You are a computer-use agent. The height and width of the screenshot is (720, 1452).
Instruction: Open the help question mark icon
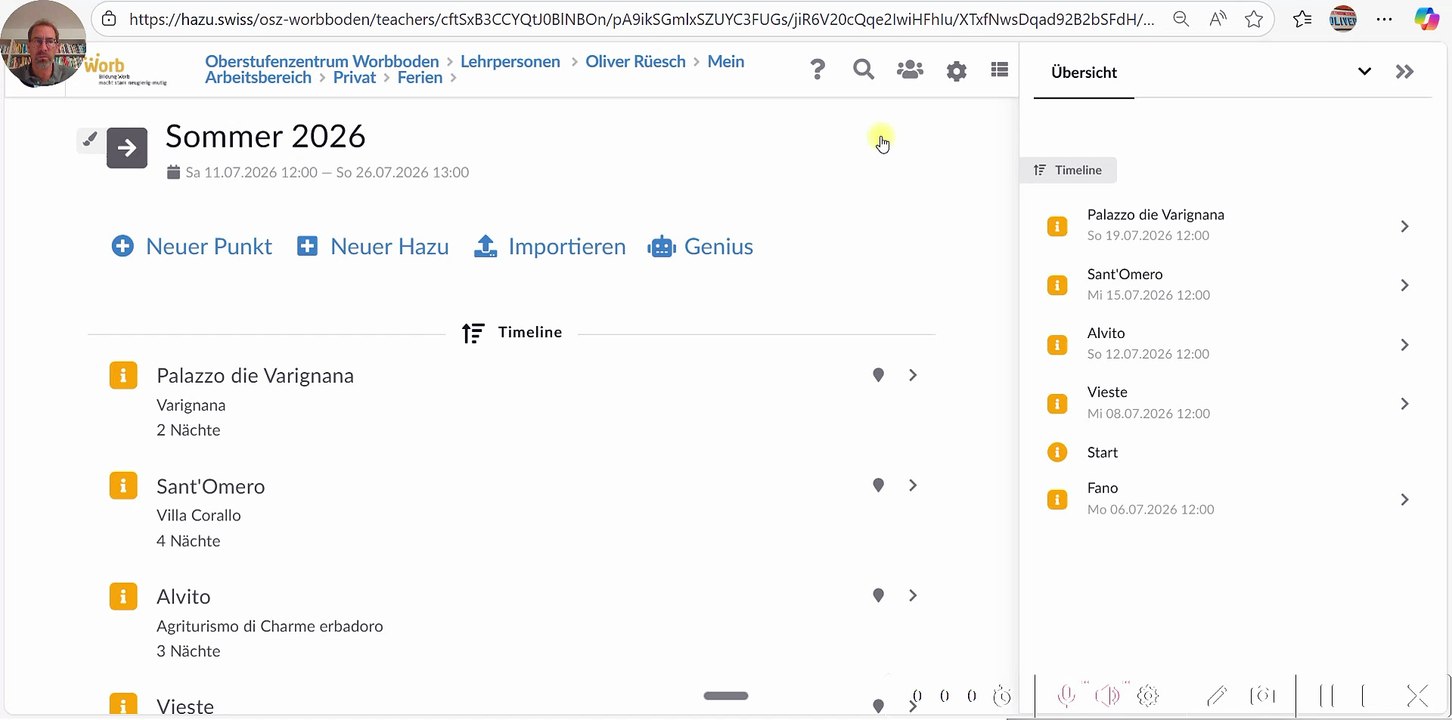(x=818, y=69)
